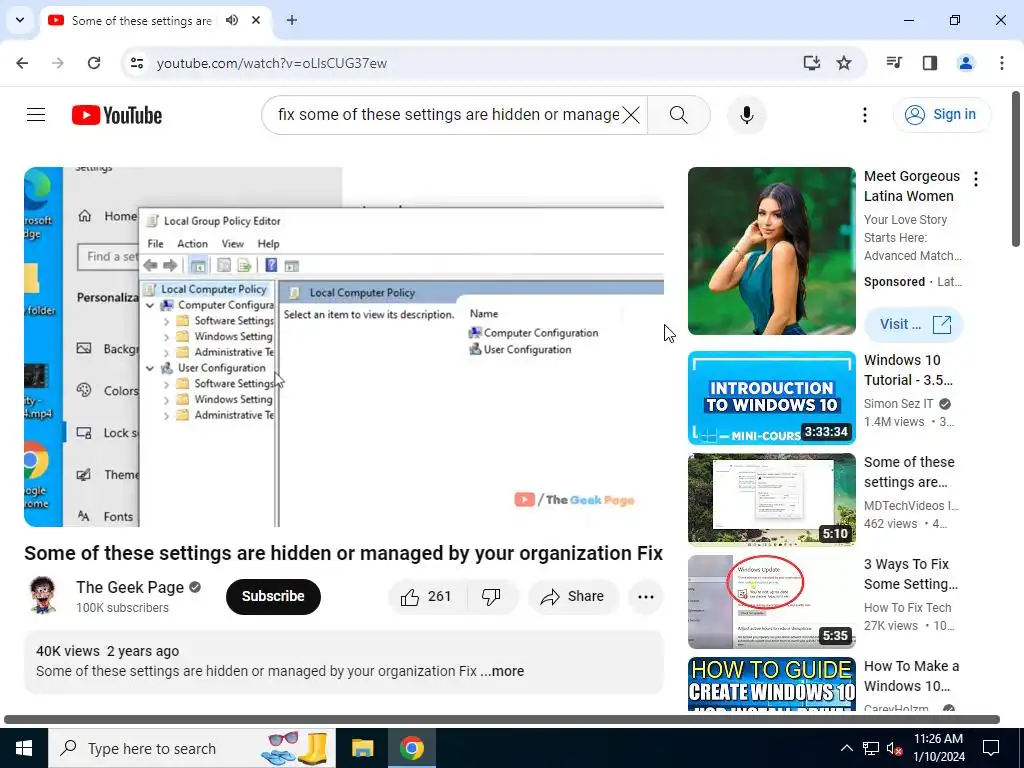Image resolution: width=1024 pixels, height=768 pixels.
Task: View site information icon in address bar
Action: 137,63
